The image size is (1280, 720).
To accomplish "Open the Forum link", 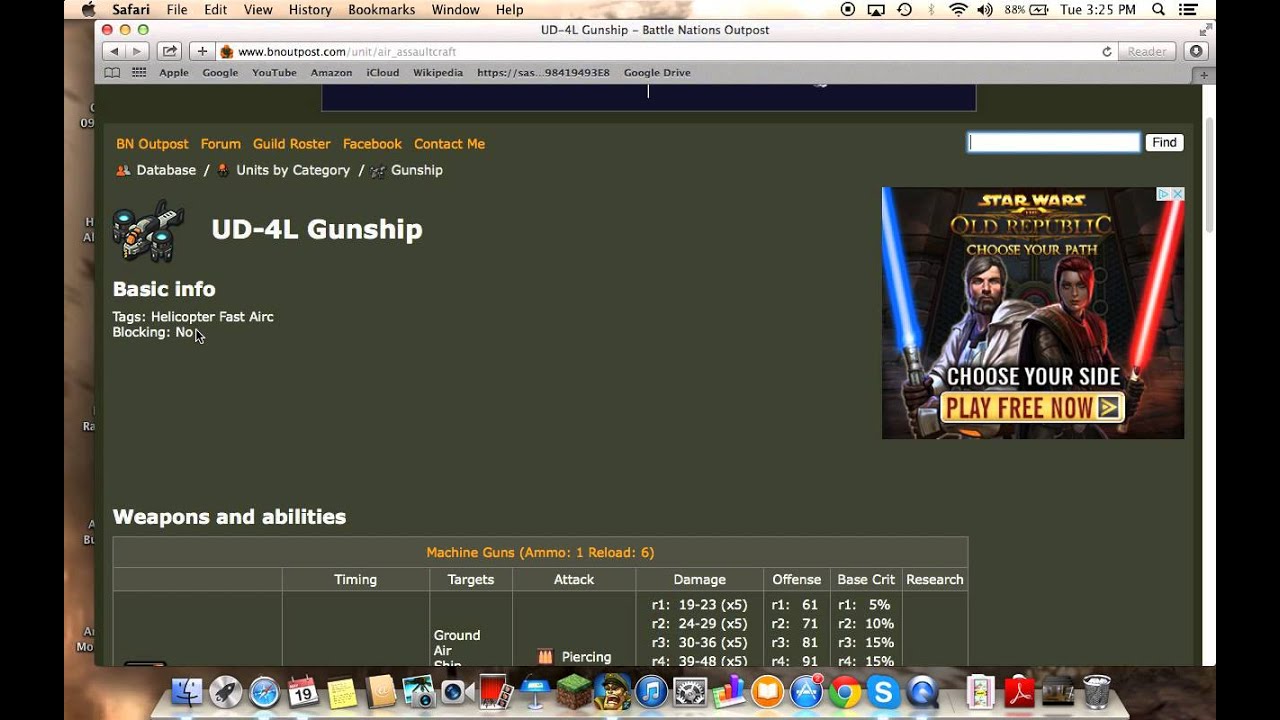I will [221, 144].
